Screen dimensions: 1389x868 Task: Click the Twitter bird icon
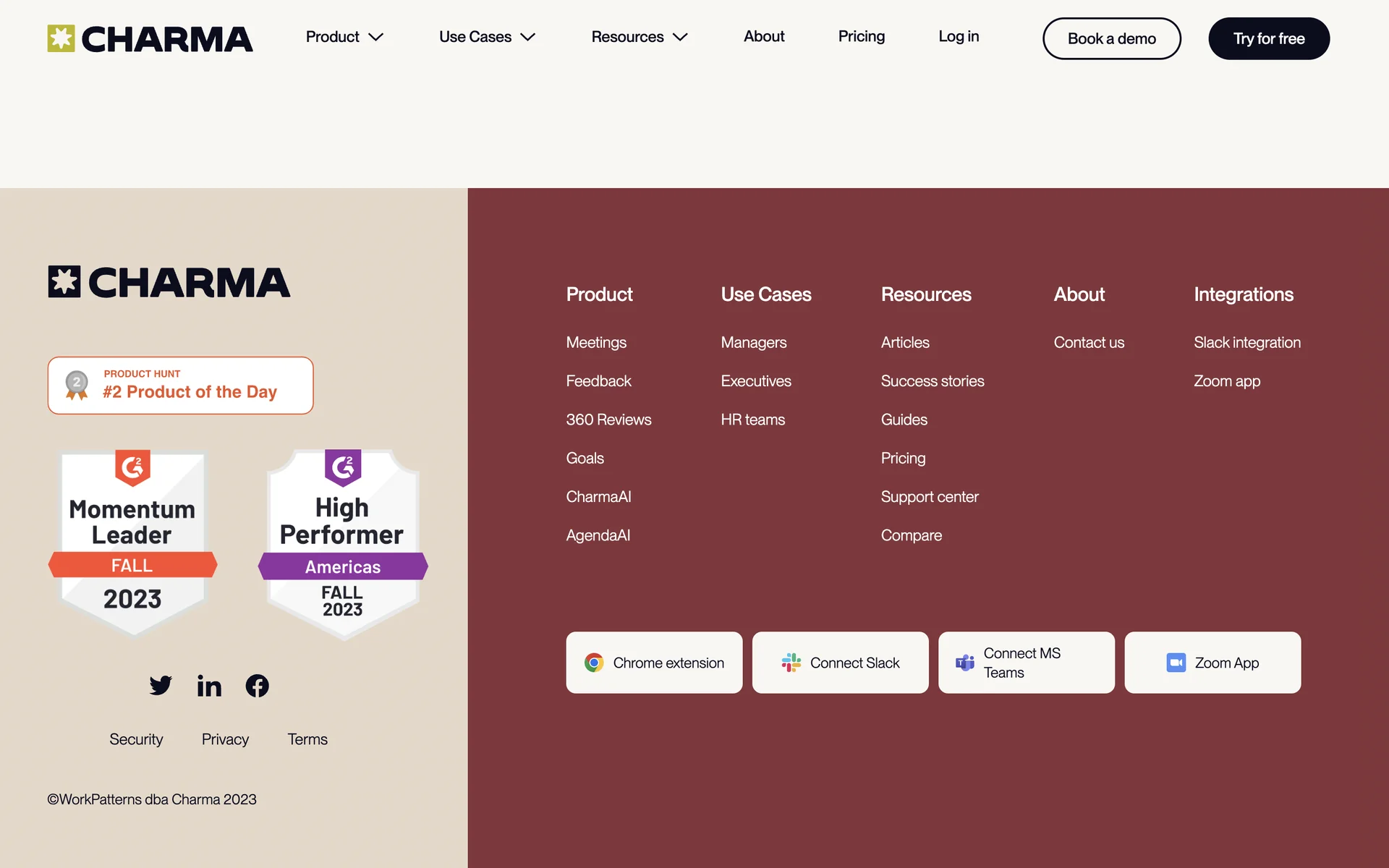coord(161,685)
